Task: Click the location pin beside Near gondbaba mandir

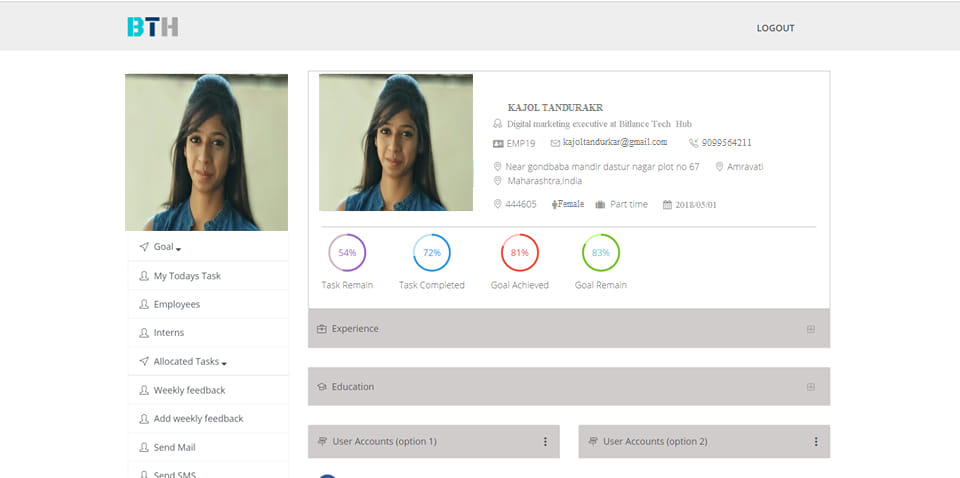Action: (x=497, y=166)
